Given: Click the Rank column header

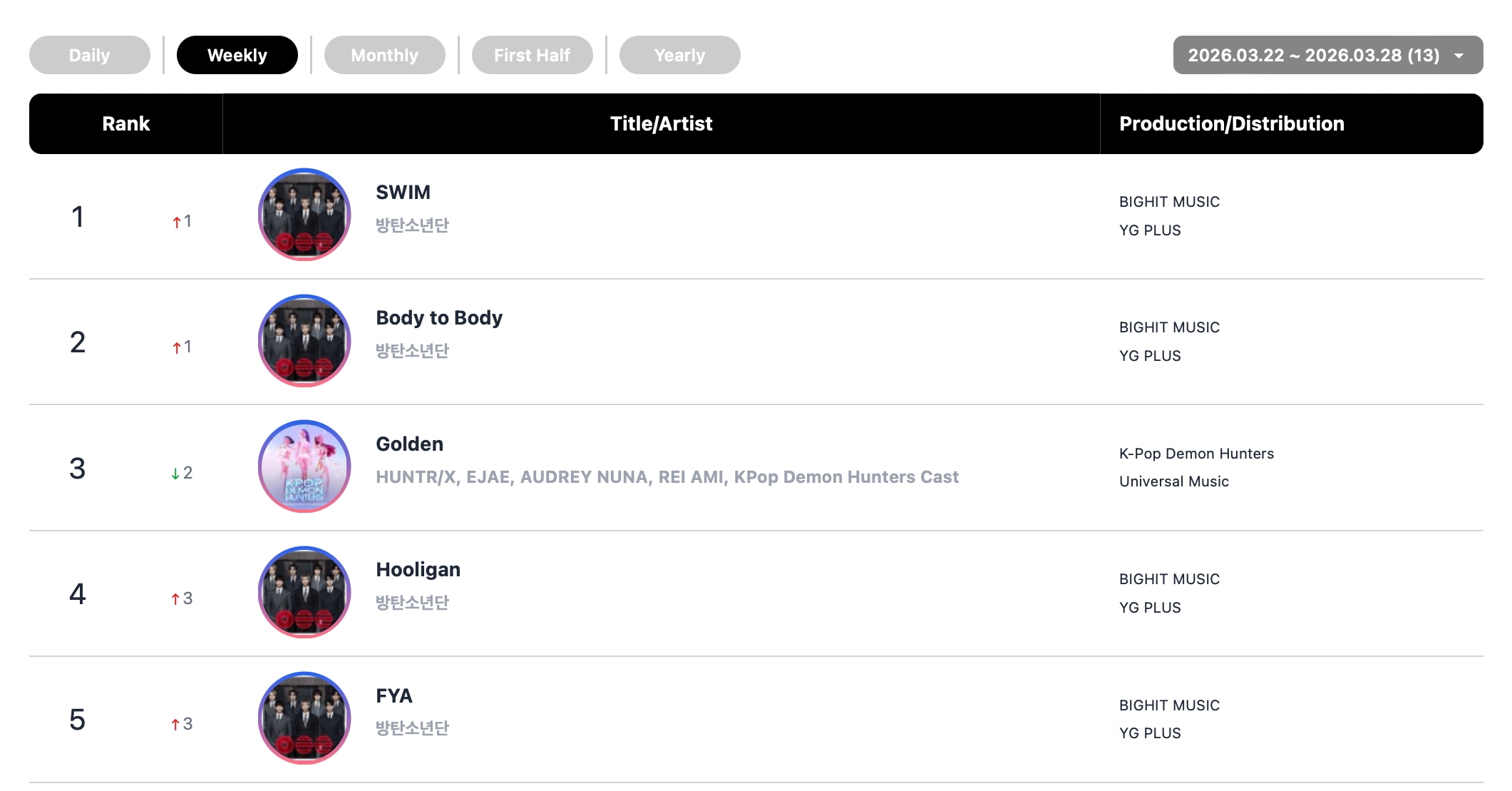Looking at the screenshot, I should pos(126,123).
